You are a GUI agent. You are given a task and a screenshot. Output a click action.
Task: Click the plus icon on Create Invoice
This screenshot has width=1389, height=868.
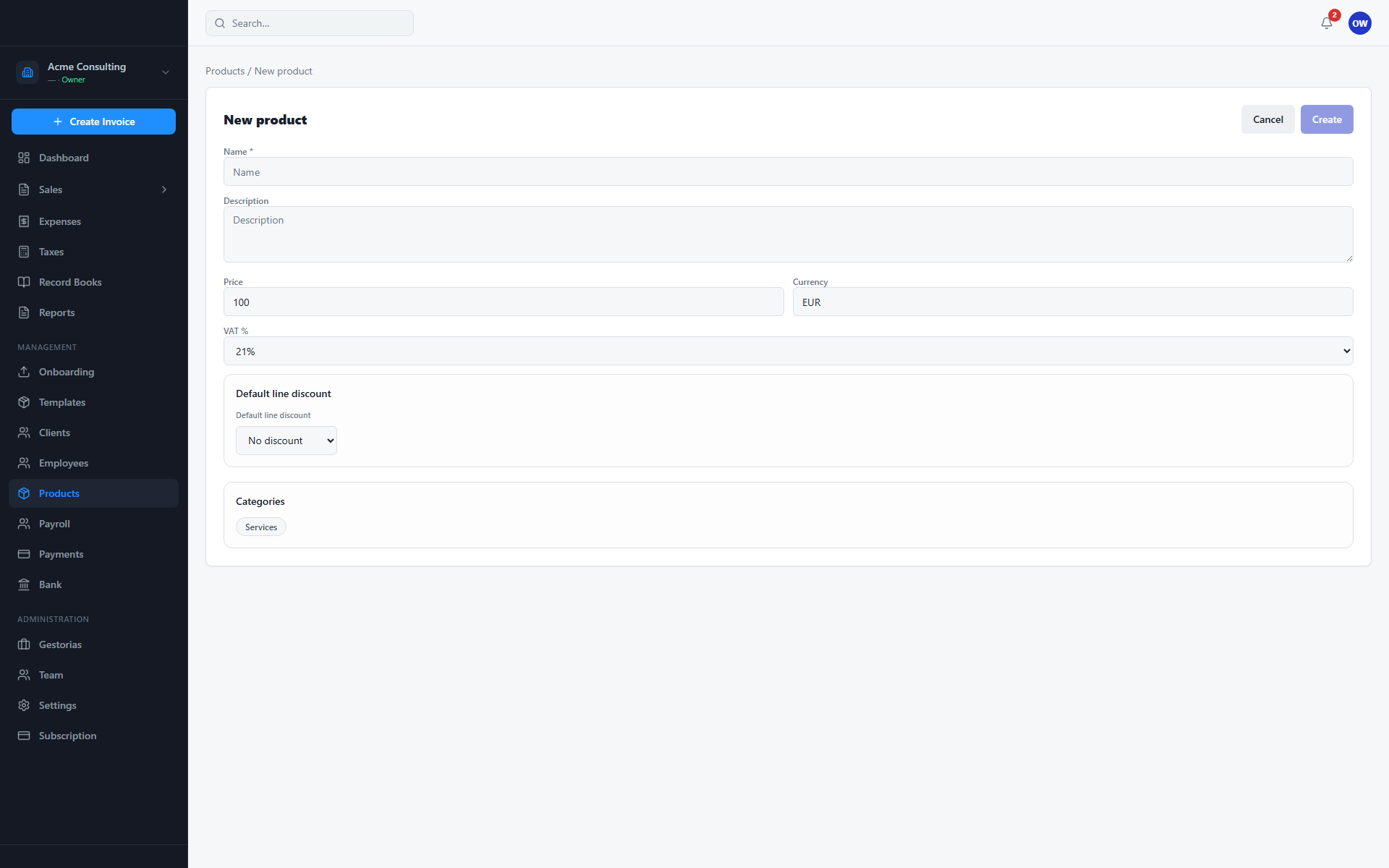[58, 122]
